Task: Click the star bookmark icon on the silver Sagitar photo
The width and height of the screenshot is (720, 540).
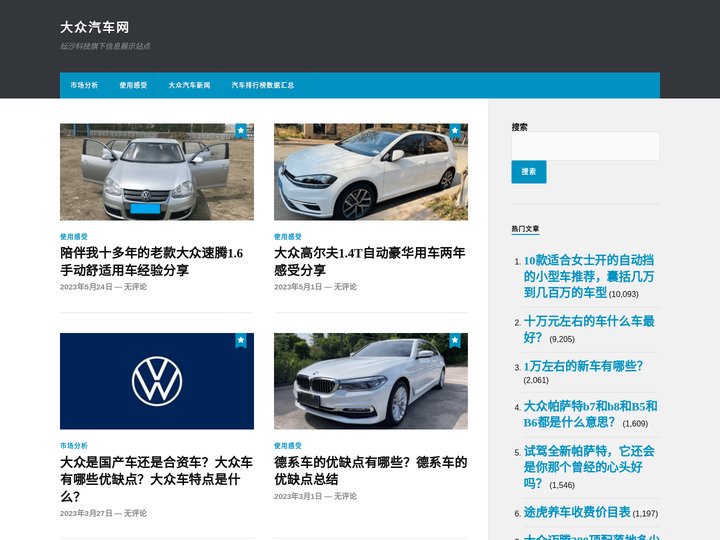Action: coord(241,131)
